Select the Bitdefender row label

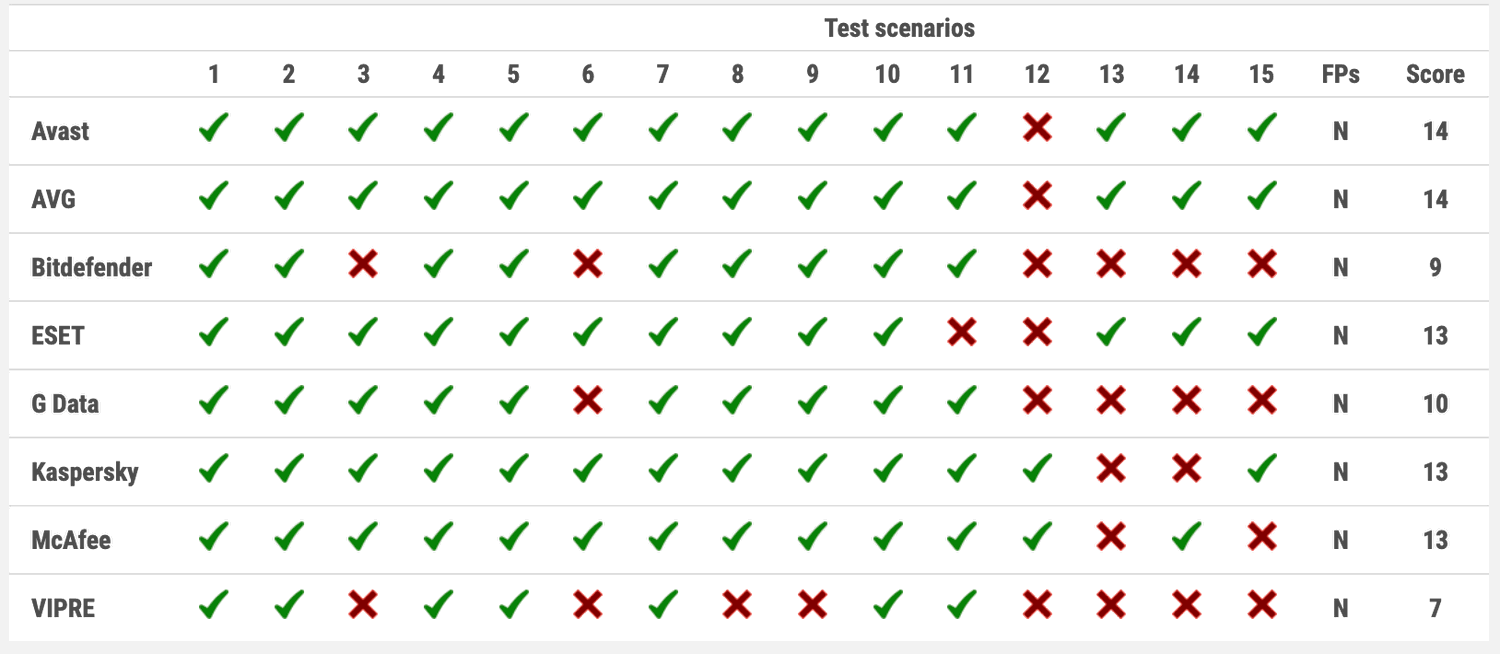click(x=92, y=267)
